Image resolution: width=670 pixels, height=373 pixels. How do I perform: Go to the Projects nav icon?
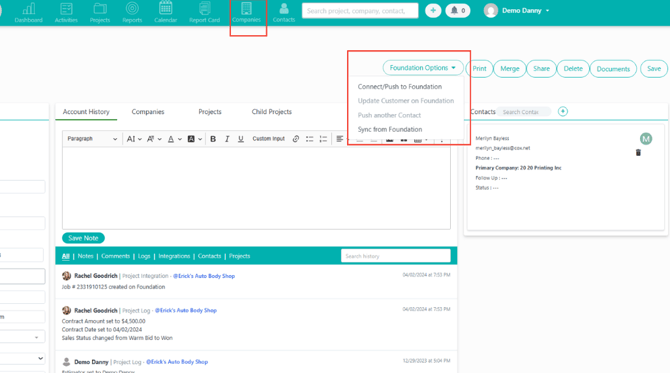click(100, 12)
